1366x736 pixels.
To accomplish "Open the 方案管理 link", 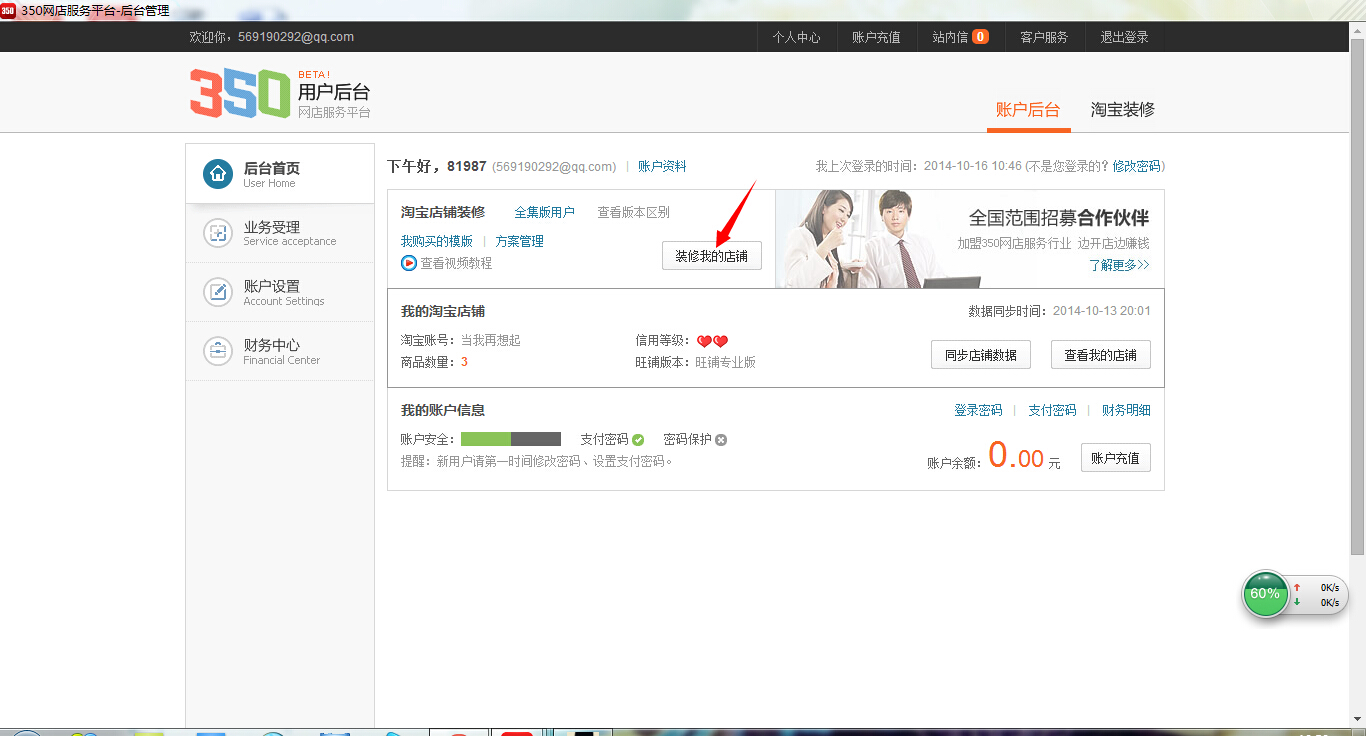I will coord(520,242).
